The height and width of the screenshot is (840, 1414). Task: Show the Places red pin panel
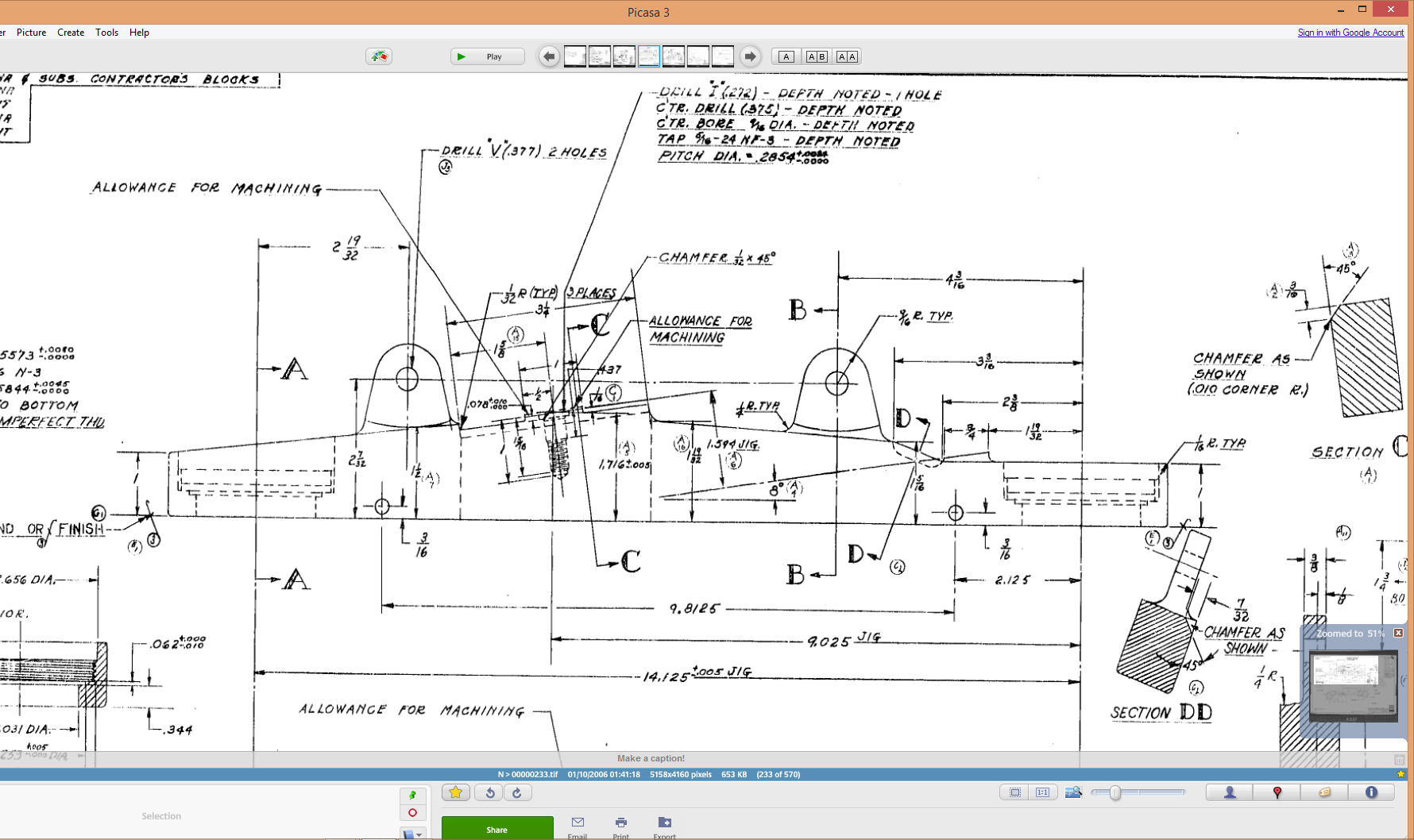(x=1277, y=792)
